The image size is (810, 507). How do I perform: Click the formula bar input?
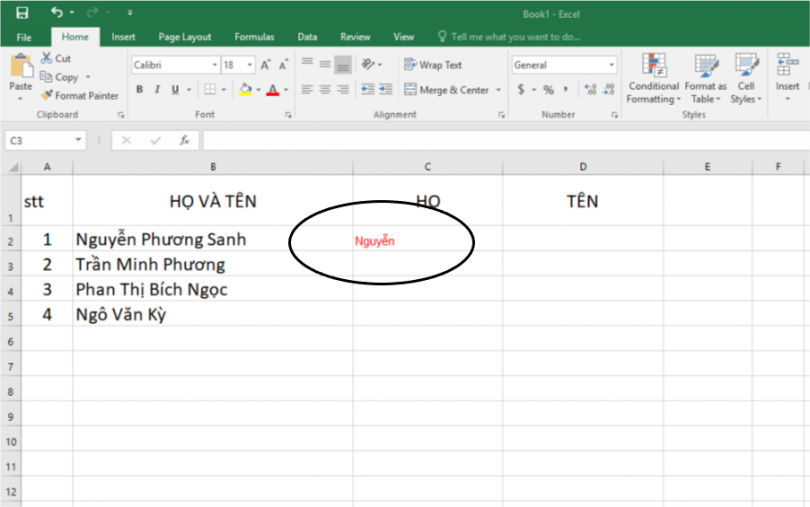pos(505,141)
